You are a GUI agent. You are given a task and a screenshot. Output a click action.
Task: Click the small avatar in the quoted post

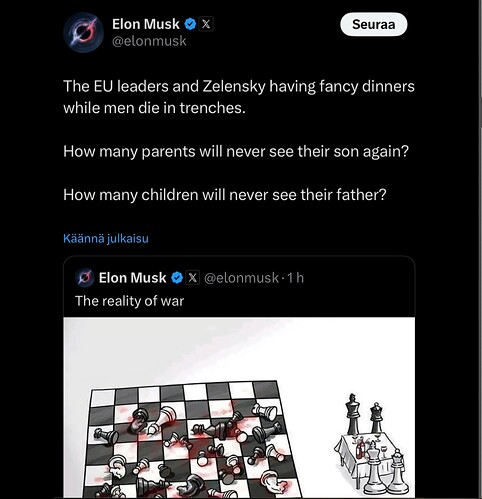85,278
